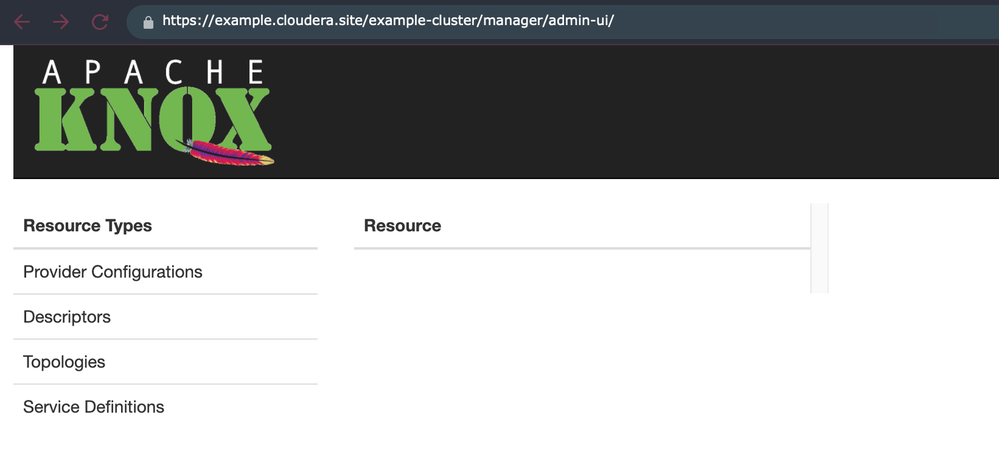
Task: Click the padlock icon in the address bar
Action: pos(148,23)
